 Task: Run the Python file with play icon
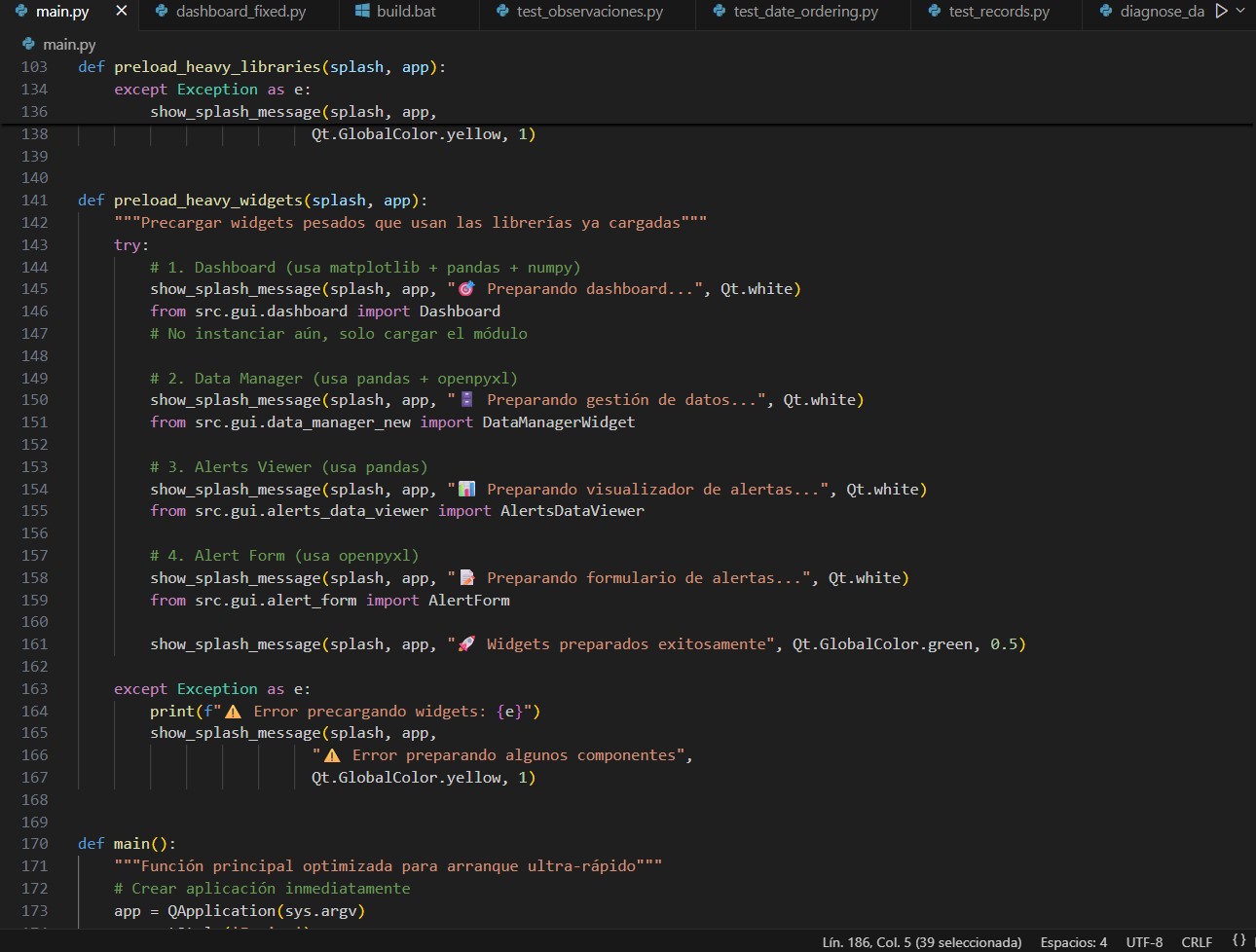click(x=1221, y=11)
